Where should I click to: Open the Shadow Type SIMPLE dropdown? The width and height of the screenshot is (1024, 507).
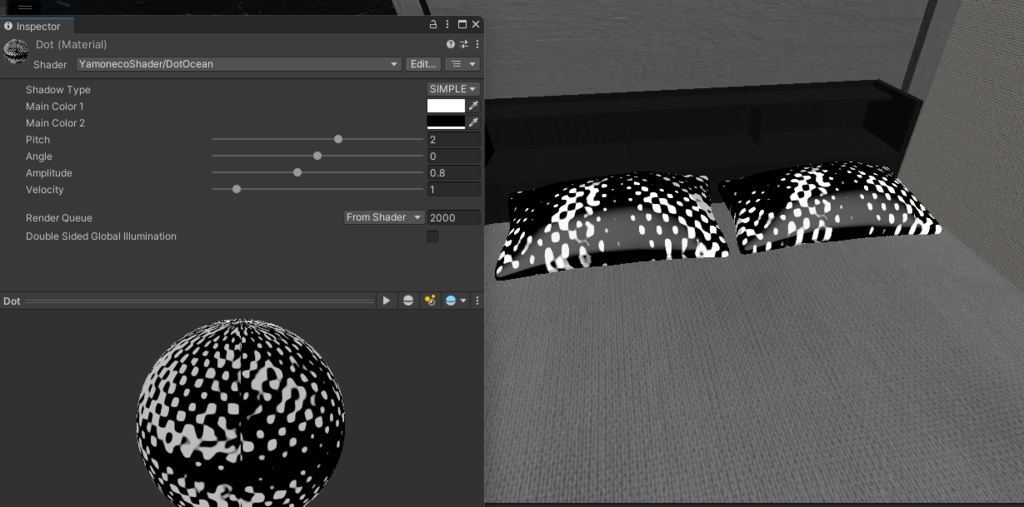[453, 90]
